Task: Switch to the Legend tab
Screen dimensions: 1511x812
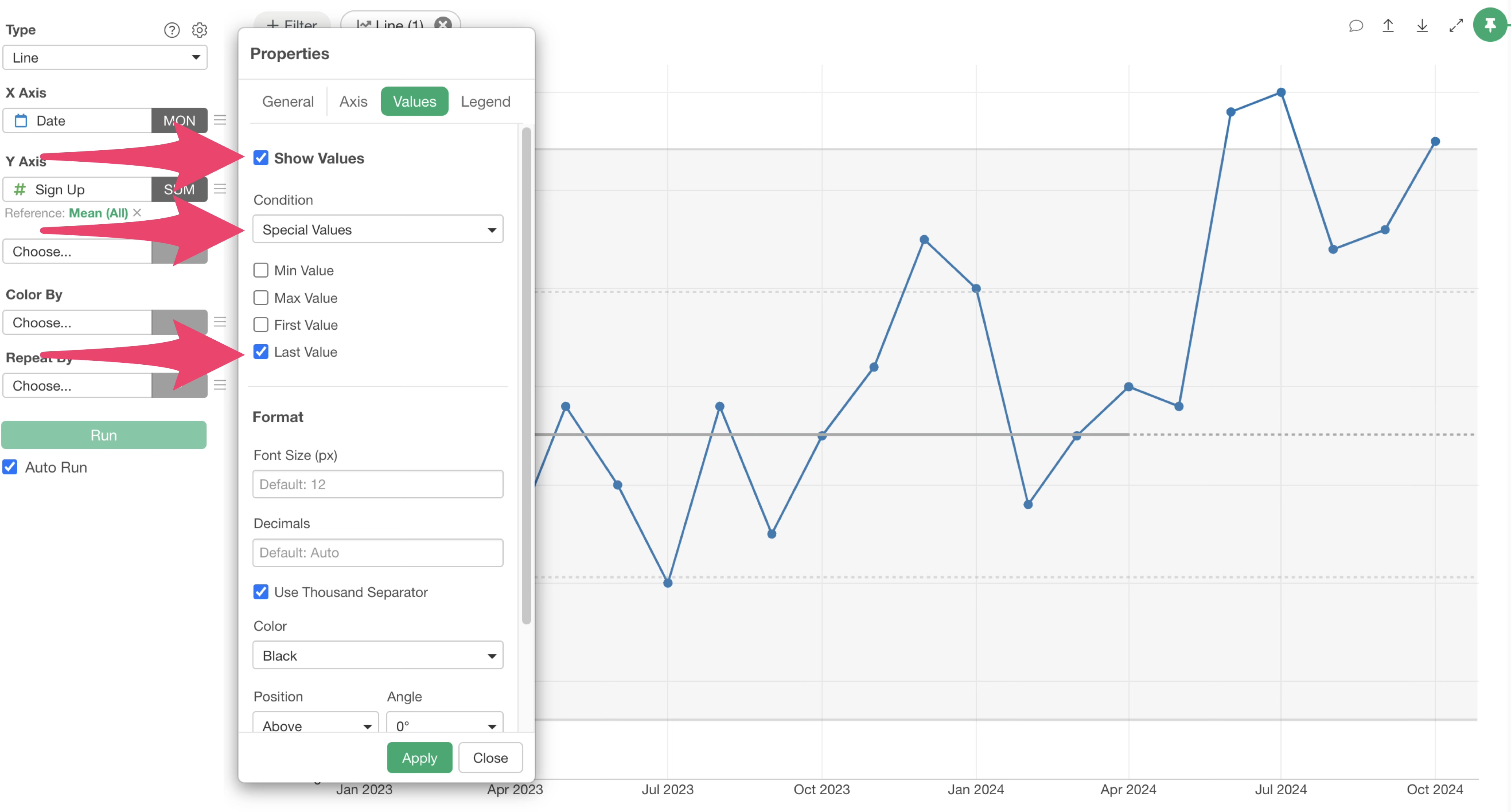Action: pos(485,101)
